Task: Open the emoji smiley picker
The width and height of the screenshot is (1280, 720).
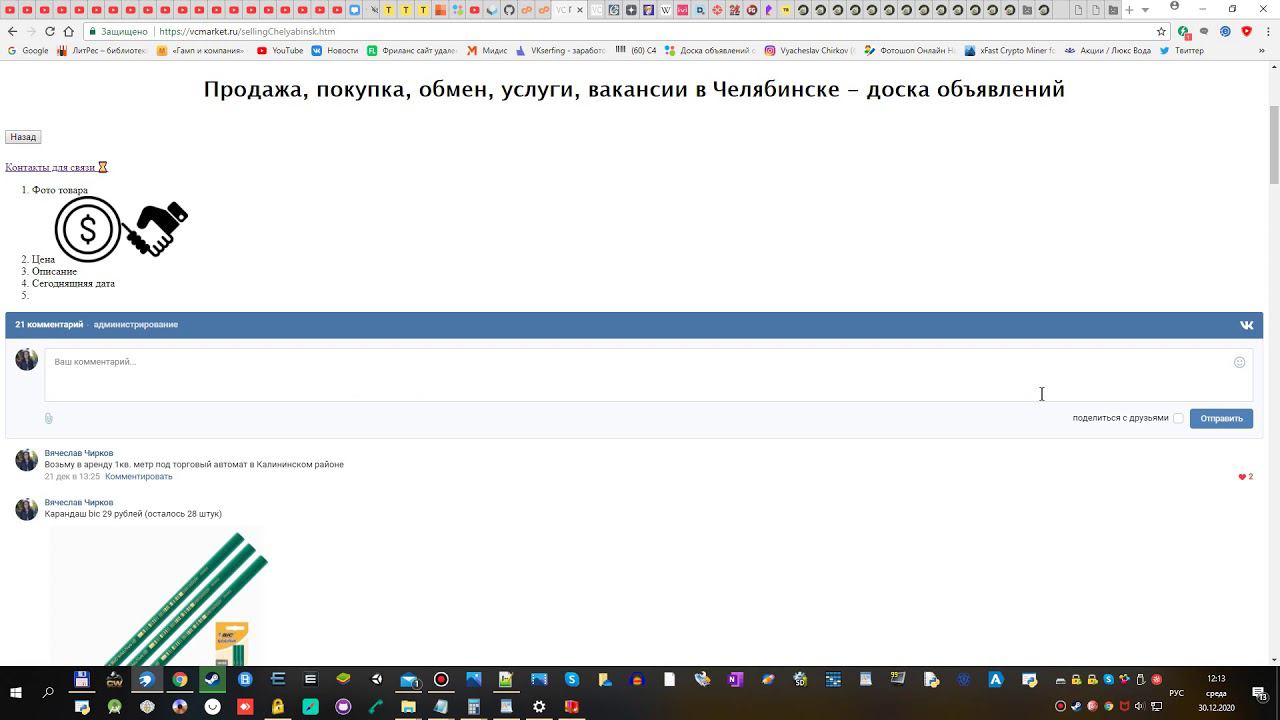Action: [x=1240, y=362]
